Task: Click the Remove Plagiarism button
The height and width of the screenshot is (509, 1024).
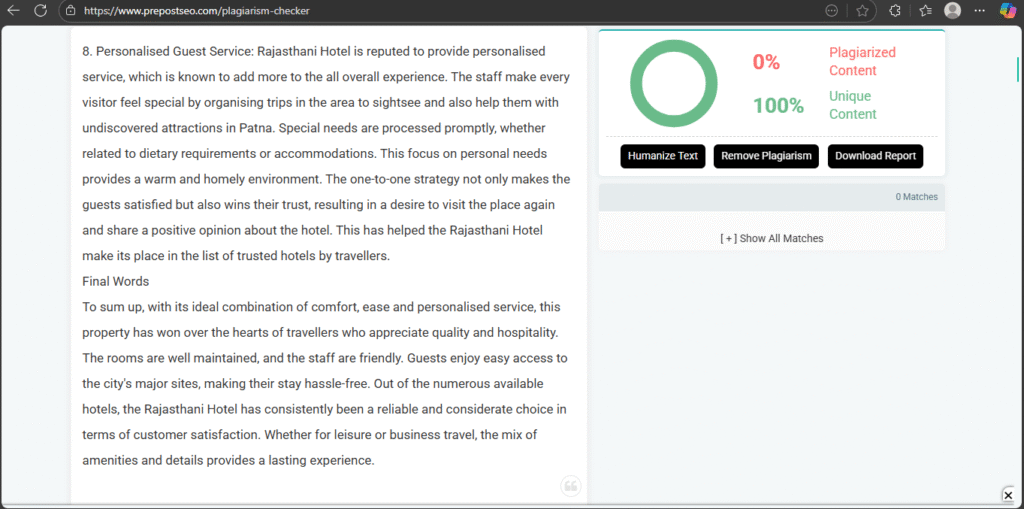Action: [766, 156]
